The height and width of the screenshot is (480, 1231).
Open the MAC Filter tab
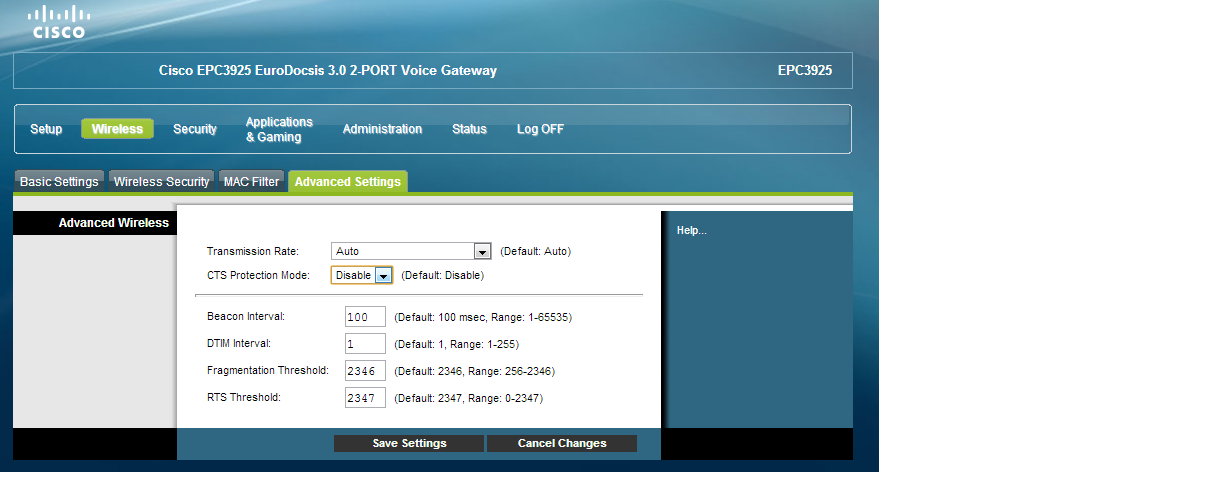pos(251,182)
